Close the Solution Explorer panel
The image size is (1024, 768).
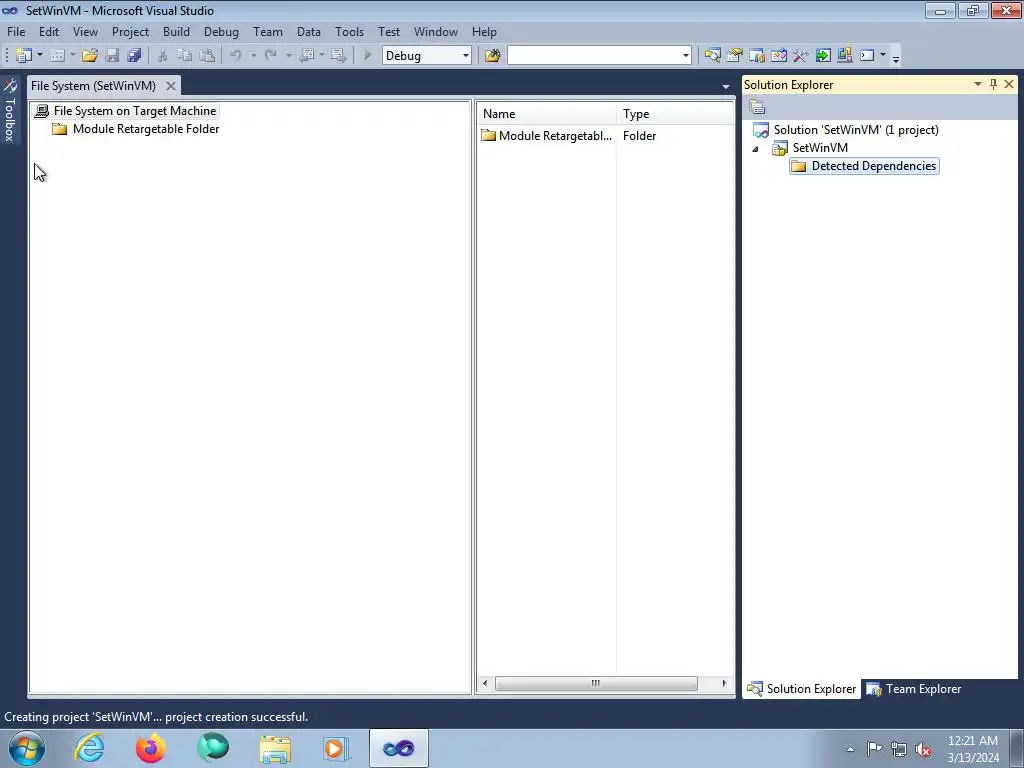(1009, 84)
